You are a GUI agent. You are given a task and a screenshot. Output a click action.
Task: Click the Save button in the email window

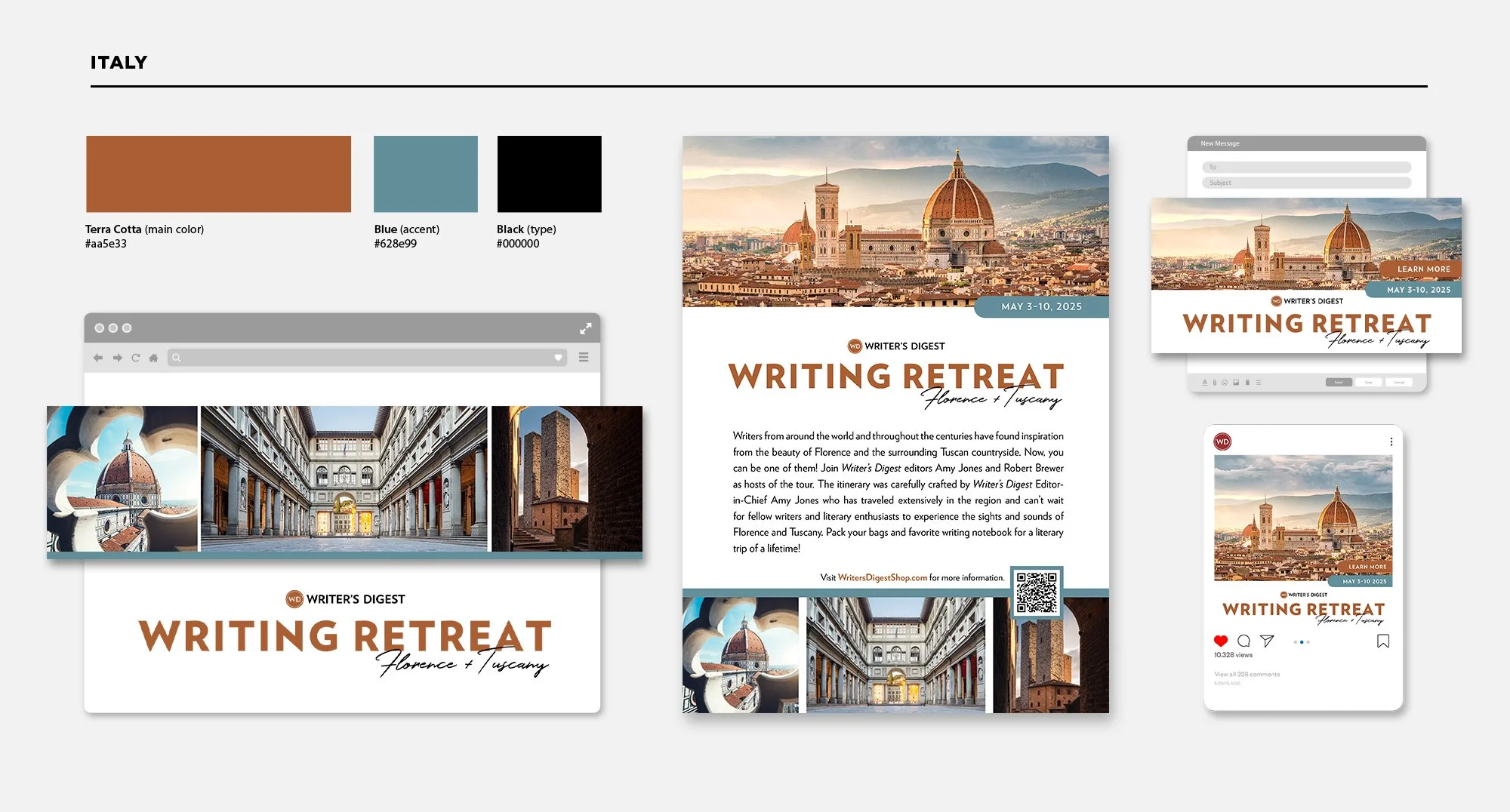coord(1369,383)
